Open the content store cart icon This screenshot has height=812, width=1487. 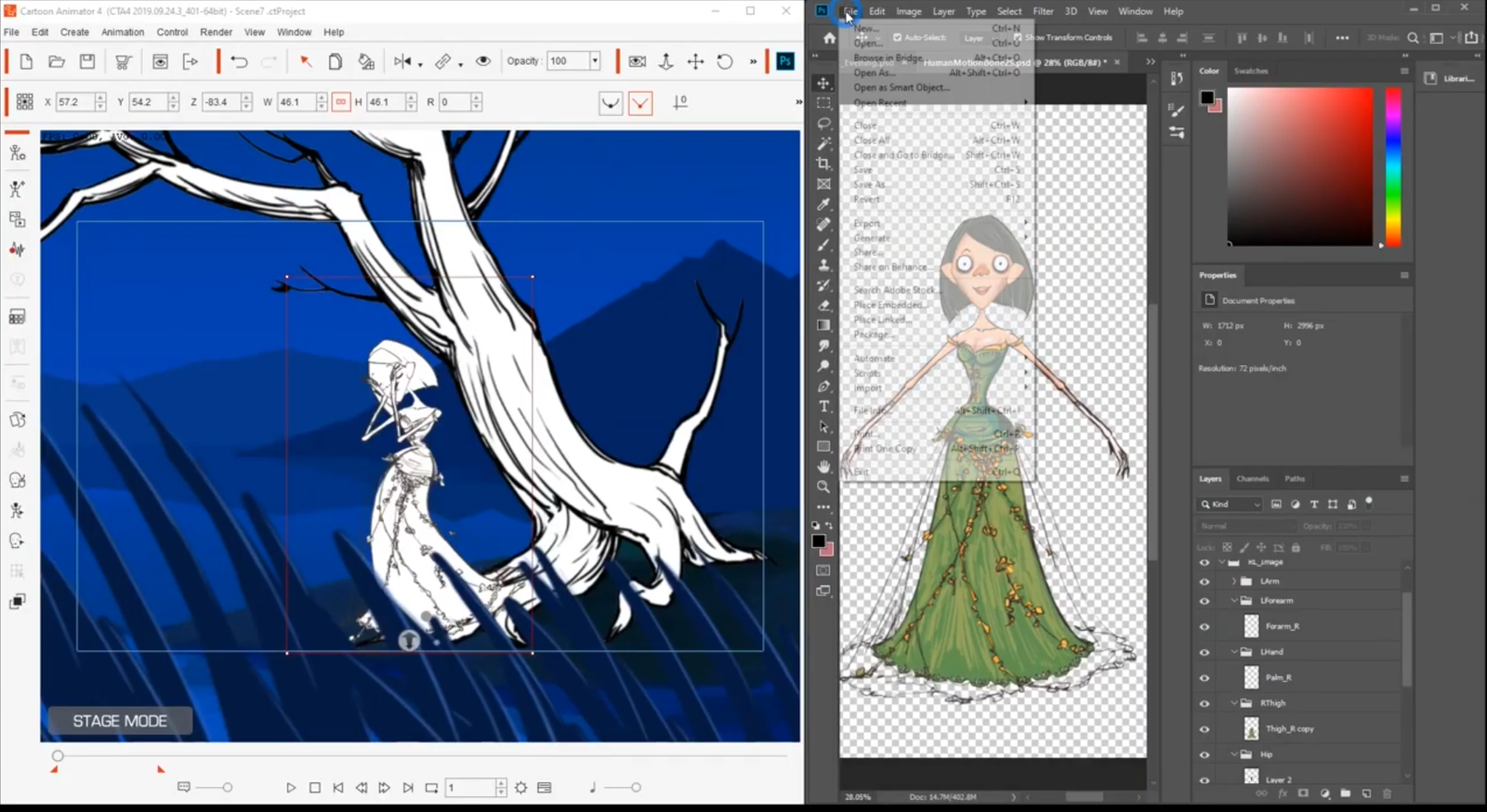[123, 61]
